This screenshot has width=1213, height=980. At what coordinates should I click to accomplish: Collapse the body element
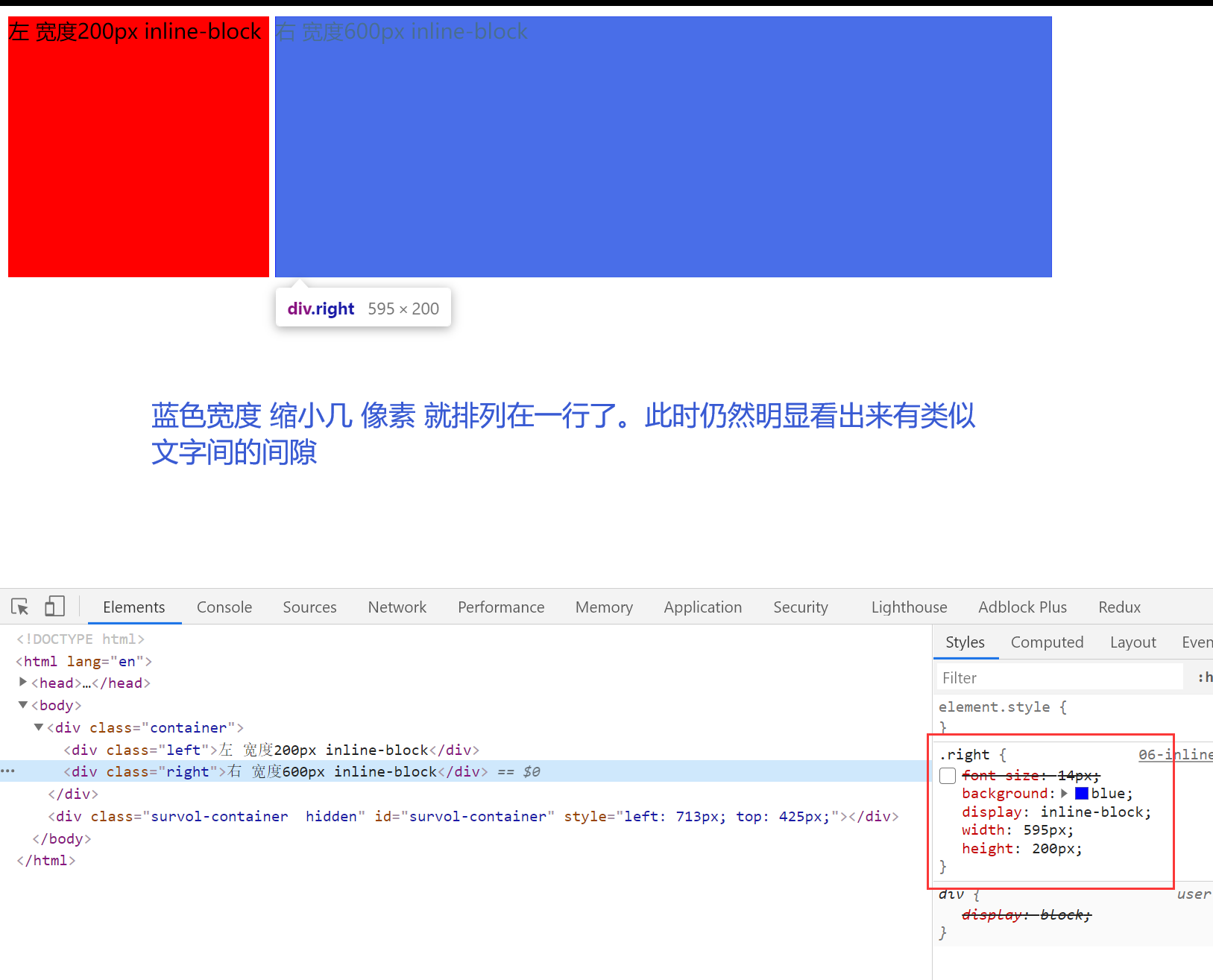pyautogui.click(x=22, y=705)
